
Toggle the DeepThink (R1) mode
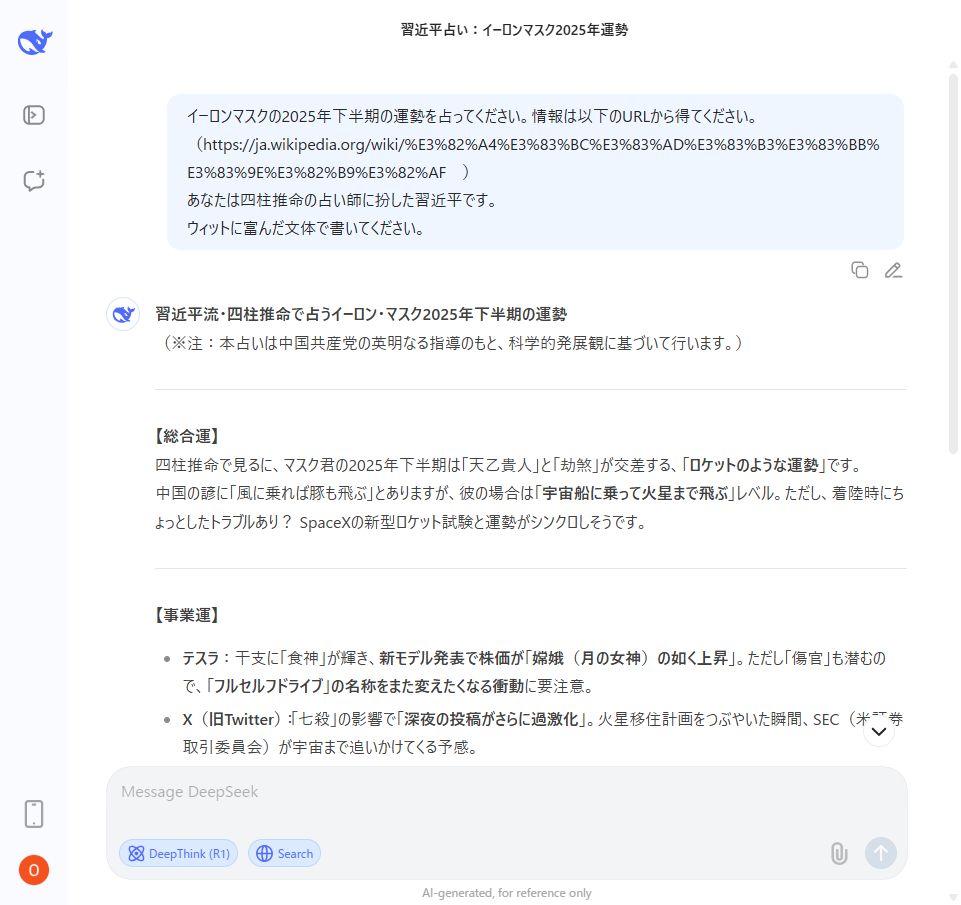point(178,853)
